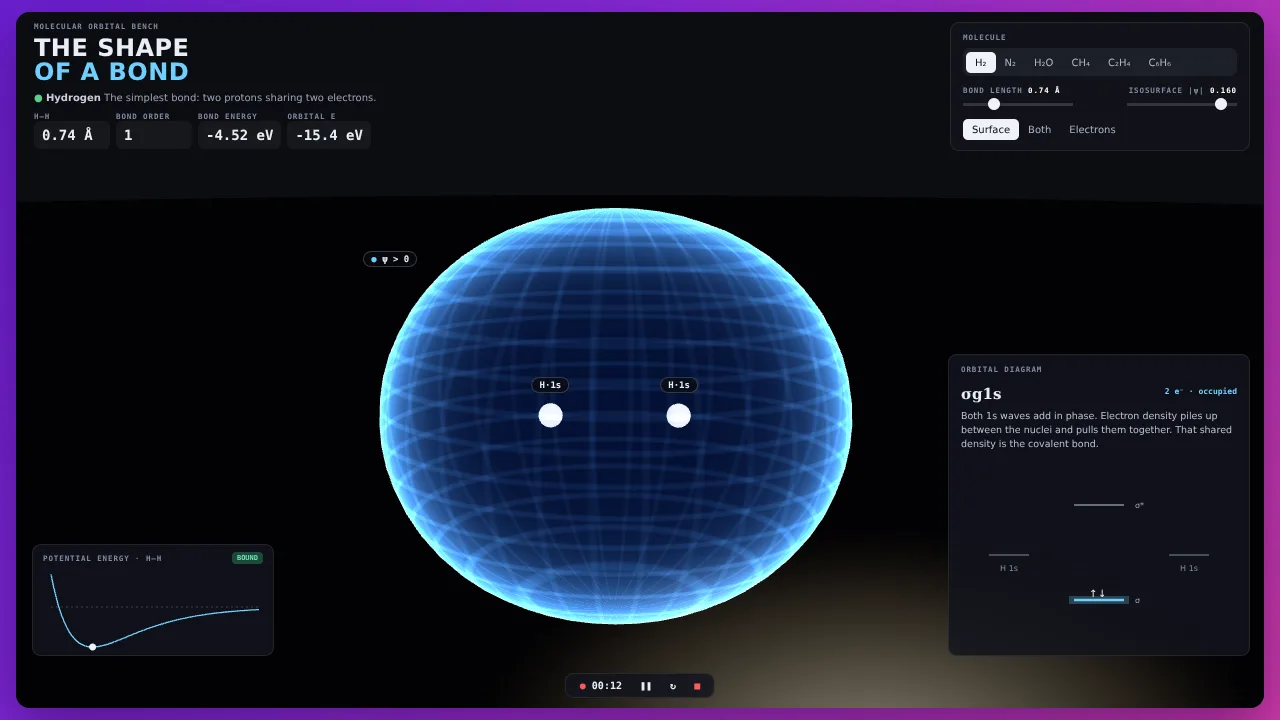
Task: Pick the C₆H₆ molecule
Action: tap(1160, 63)
